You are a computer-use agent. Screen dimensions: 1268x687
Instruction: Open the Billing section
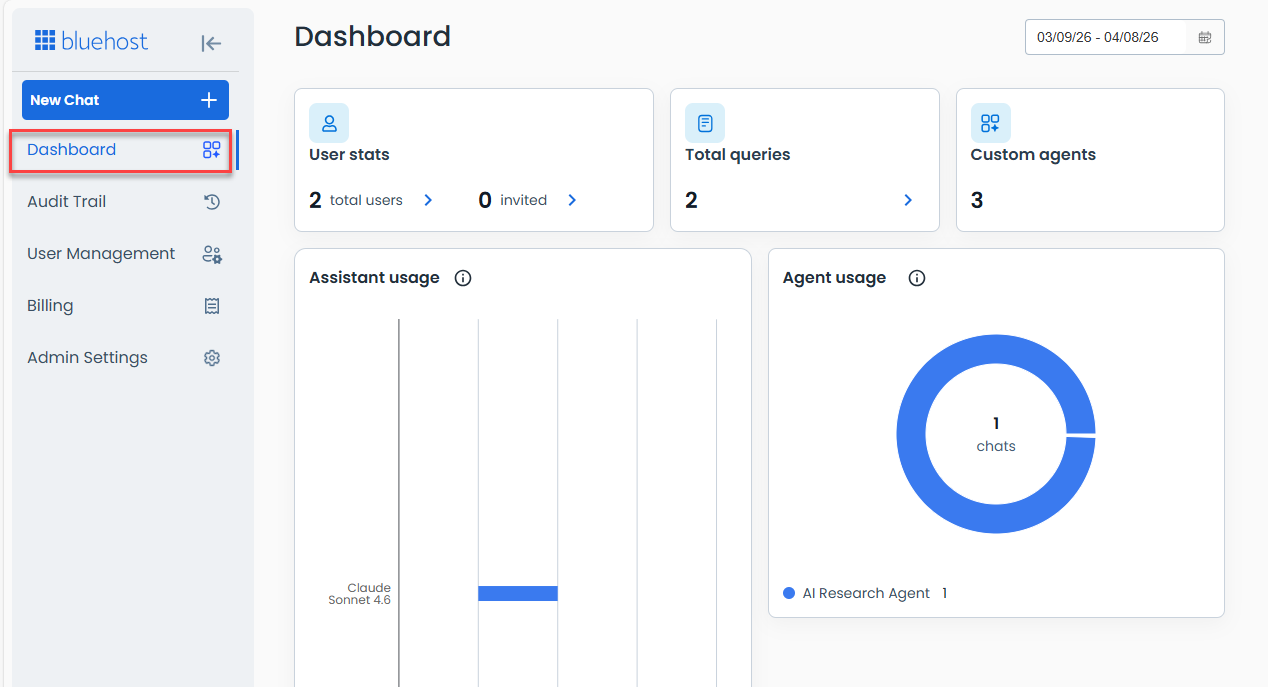point(125,306)
